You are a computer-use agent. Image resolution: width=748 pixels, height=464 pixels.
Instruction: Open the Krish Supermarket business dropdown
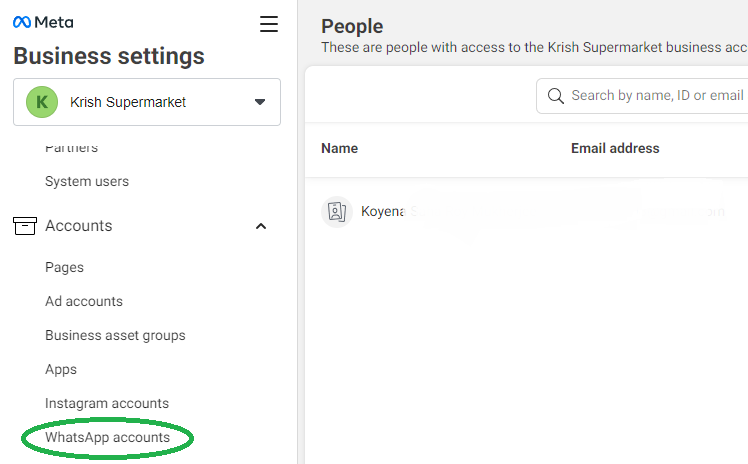click(147, 102)
